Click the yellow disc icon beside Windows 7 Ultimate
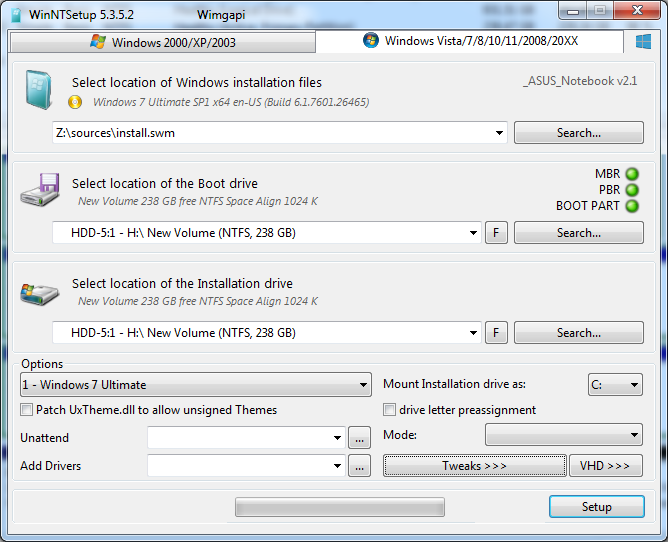The image size is (668, 542). pyautogui.click(x=75, y=102)
